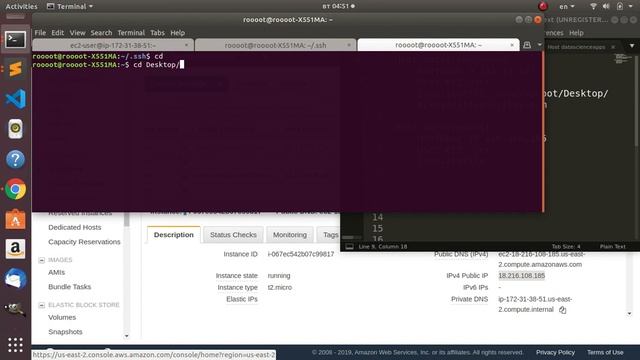640x360 pixels.
Task: Launch Google Chrome from the dock
Action: coord(15,189)
